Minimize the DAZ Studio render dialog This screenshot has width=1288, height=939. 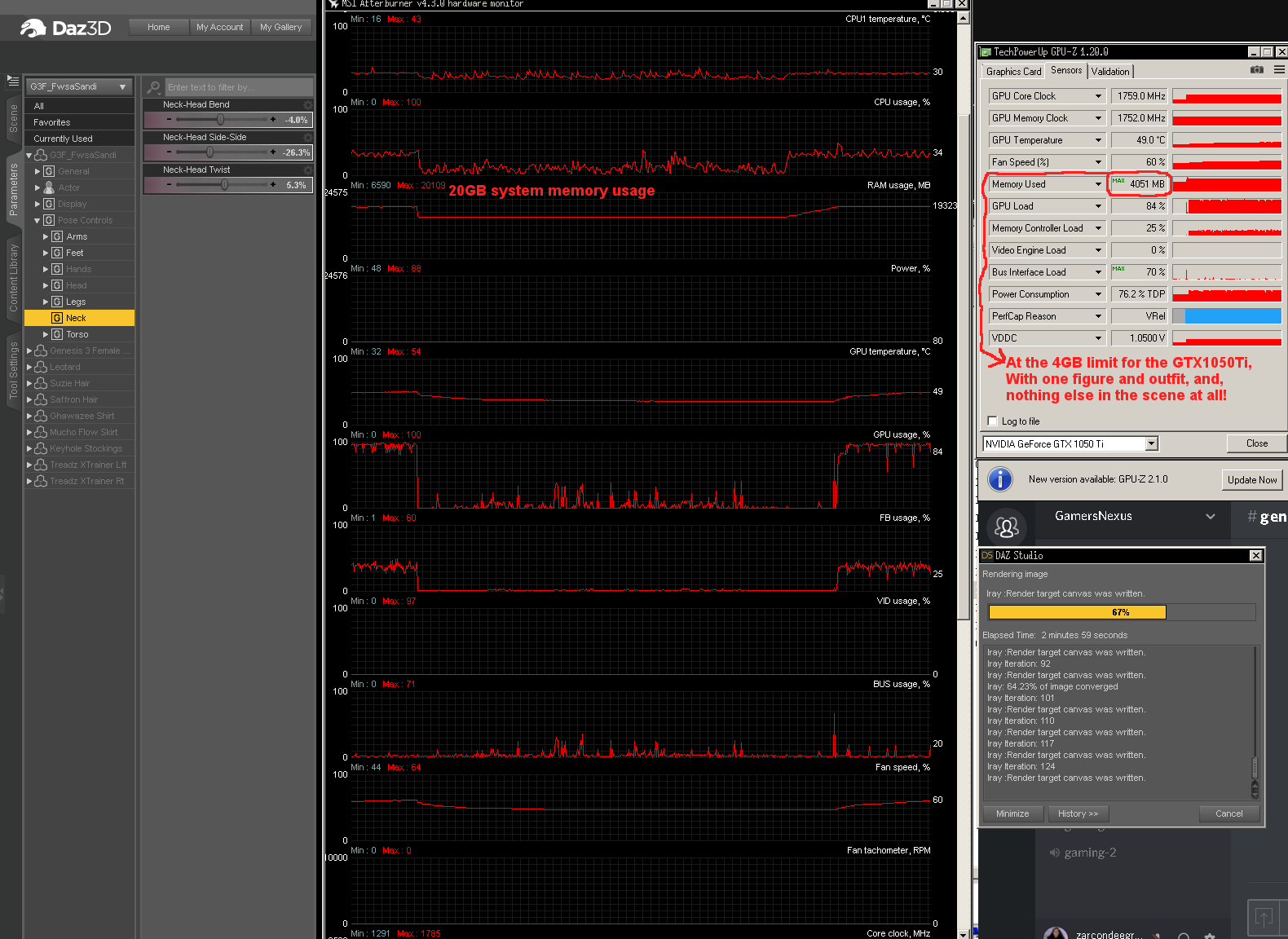pyautogui.click(x=1012, y=813)
